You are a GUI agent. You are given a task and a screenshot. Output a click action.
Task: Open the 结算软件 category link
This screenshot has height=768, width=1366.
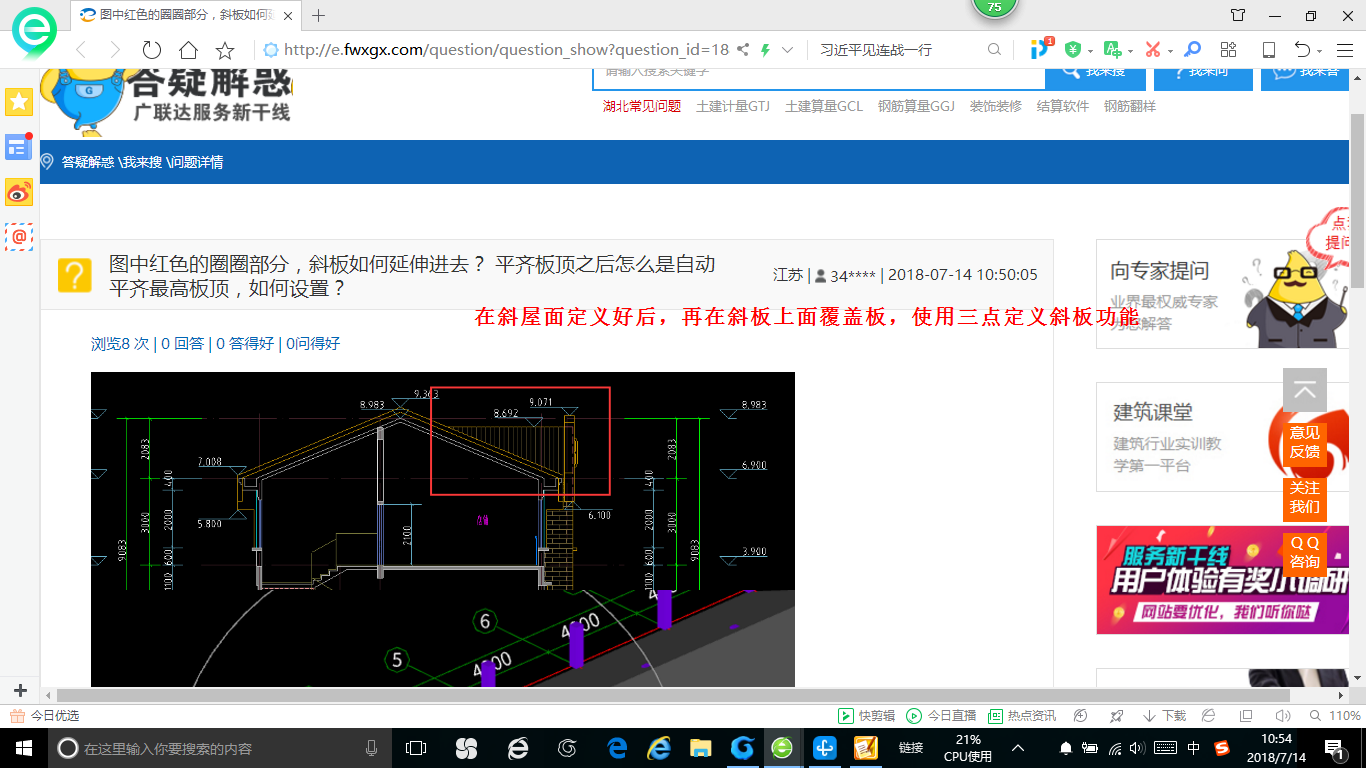(1063, 106)
